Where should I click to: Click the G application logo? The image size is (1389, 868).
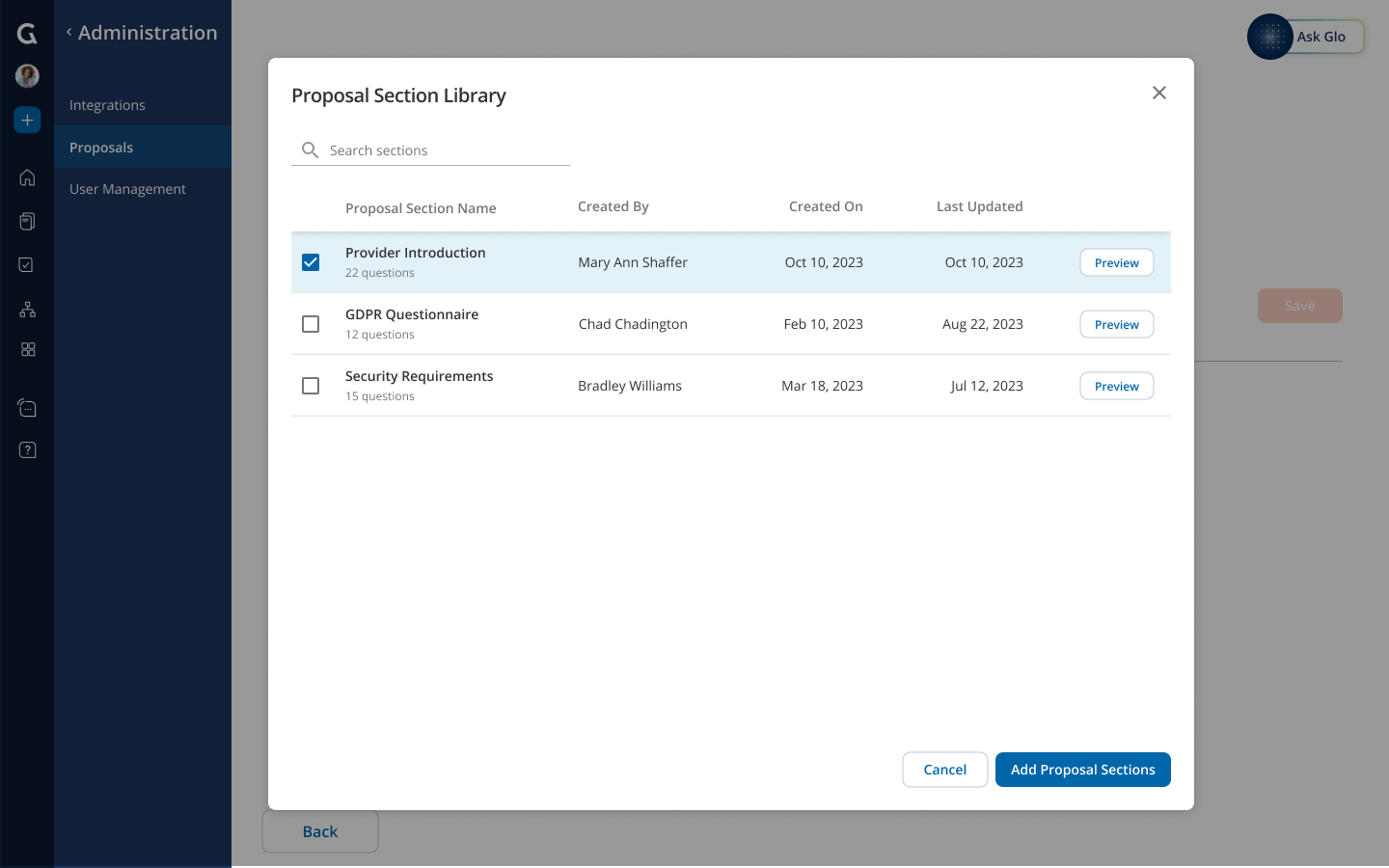(x=27, y=33)
